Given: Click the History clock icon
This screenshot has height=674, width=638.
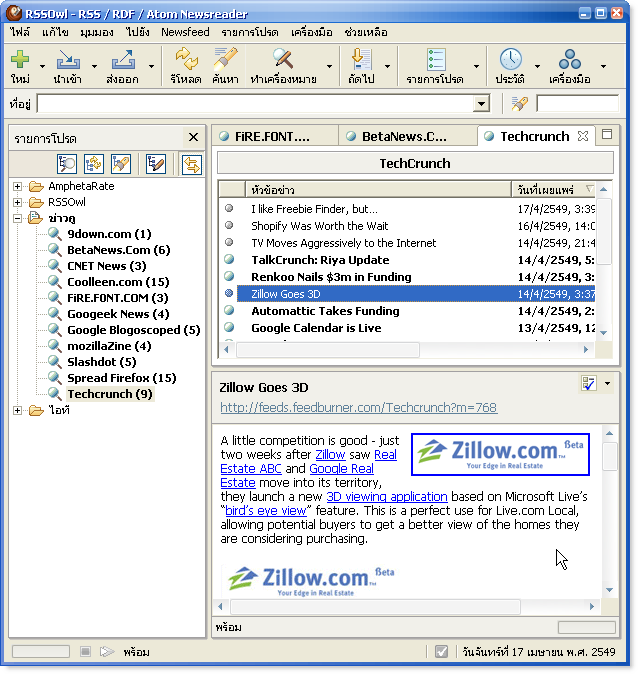Looking at the screenshot, I should click(x=511, y=59).
